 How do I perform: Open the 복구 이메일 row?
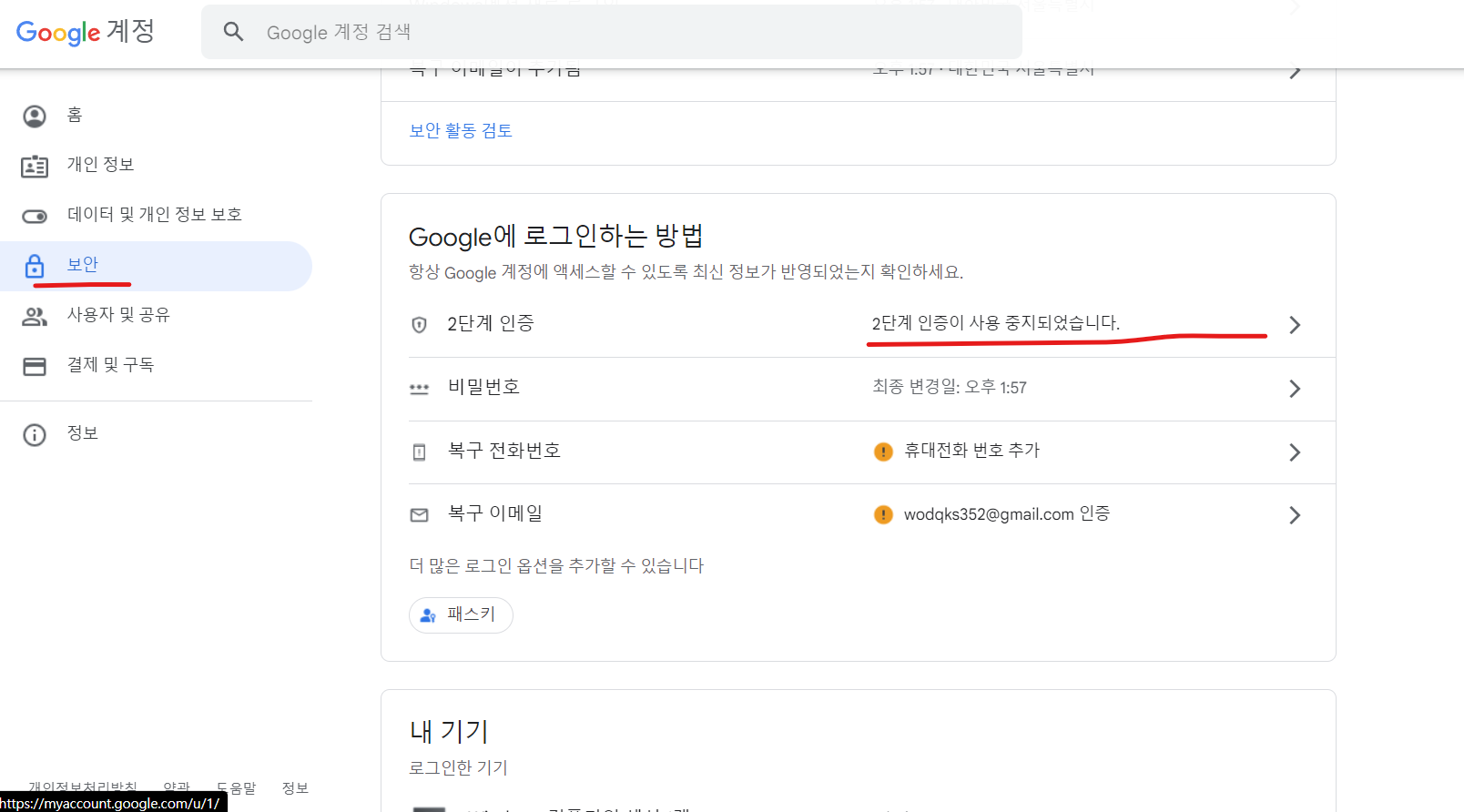click(x=858, y=515)
